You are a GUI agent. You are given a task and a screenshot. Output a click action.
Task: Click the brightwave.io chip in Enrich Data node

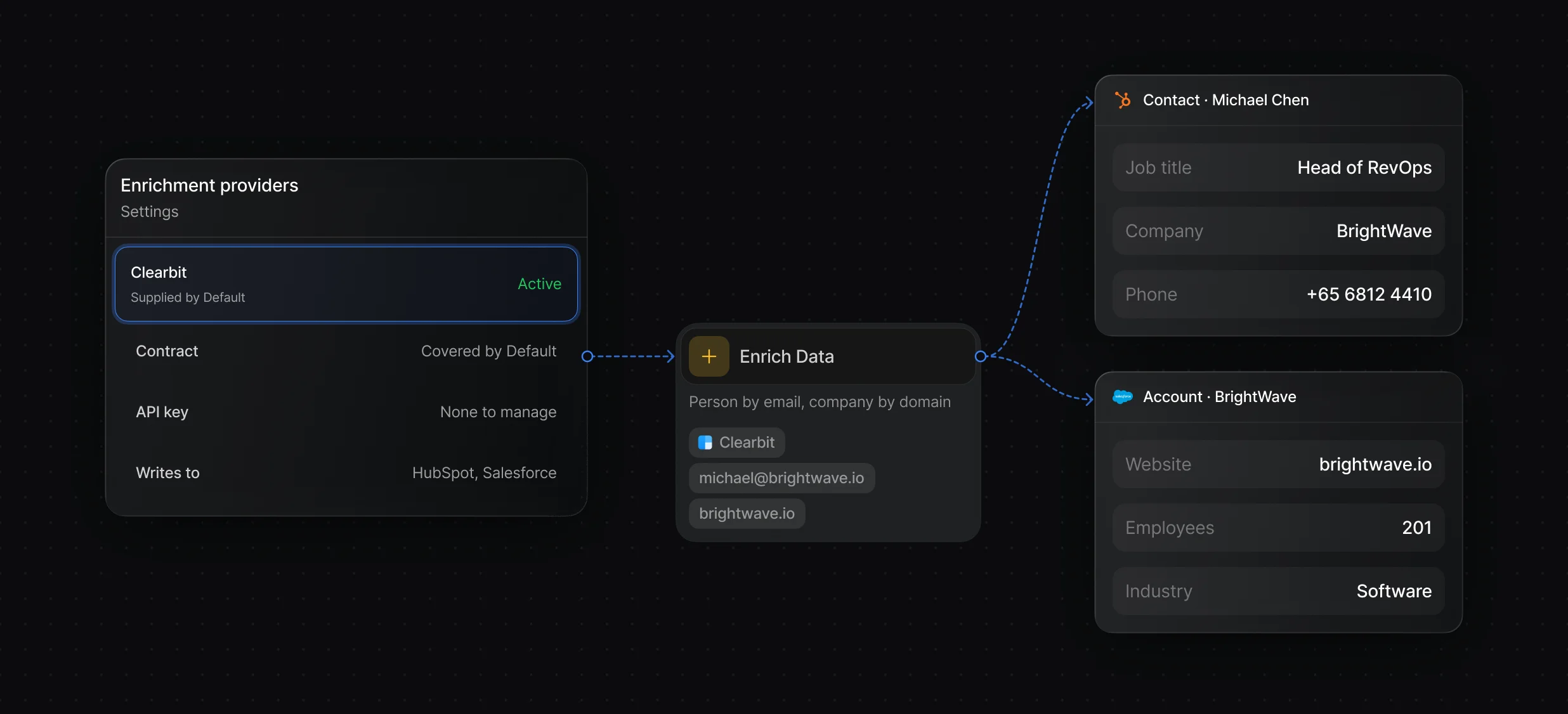pos(747,514)
